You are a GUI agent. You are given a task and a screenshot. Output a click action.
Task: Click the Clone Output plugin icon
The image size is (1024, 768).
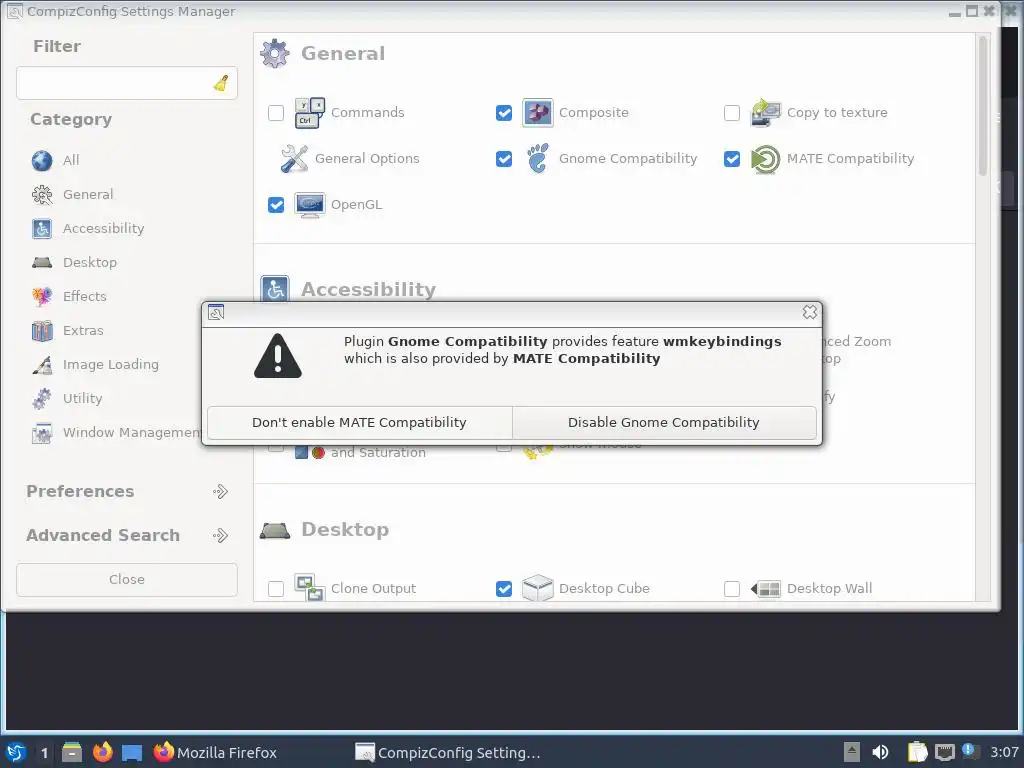[x=310, y=588]
